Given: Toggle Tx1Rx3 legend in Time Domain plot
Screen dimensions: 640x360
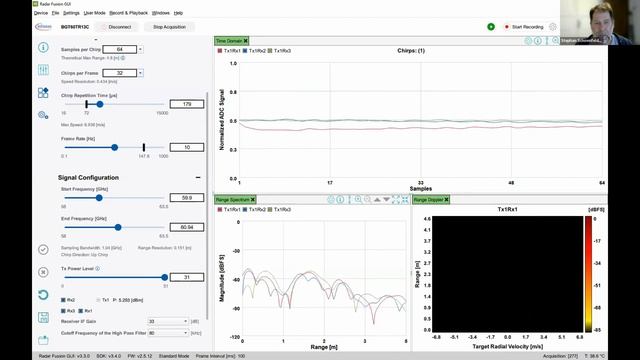Looking at the screenshot, I should [279, 51].
